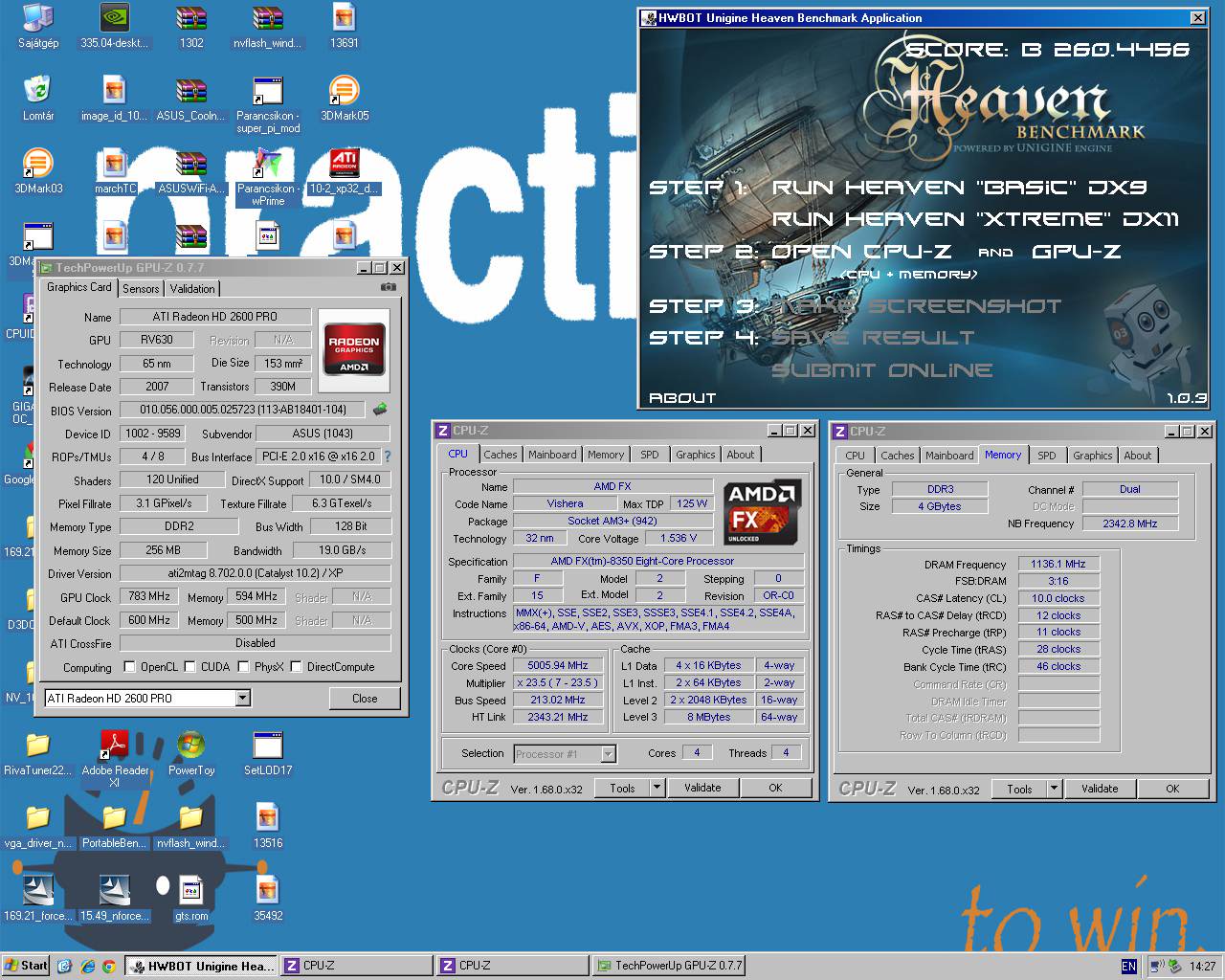The width and height of the screenshot is (1225, 980).
Task: Launch the Parancsikon - super_pi_mod shortcut
Action: (268, 104)
